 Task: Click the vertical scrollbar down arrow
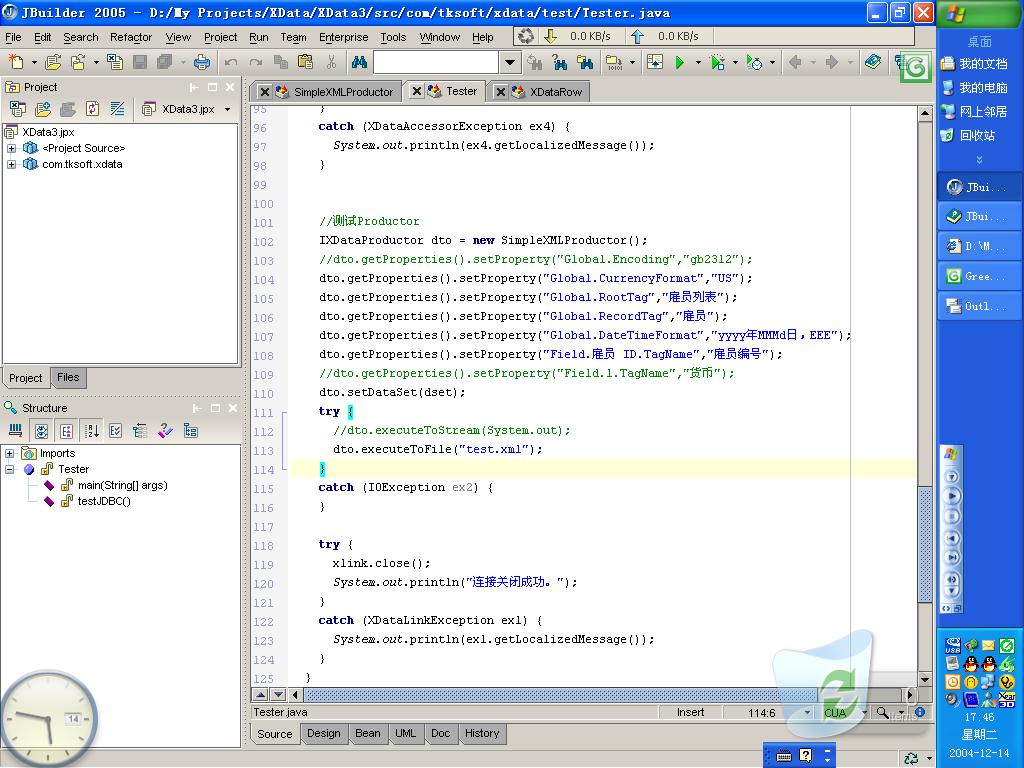click(925, 680)
